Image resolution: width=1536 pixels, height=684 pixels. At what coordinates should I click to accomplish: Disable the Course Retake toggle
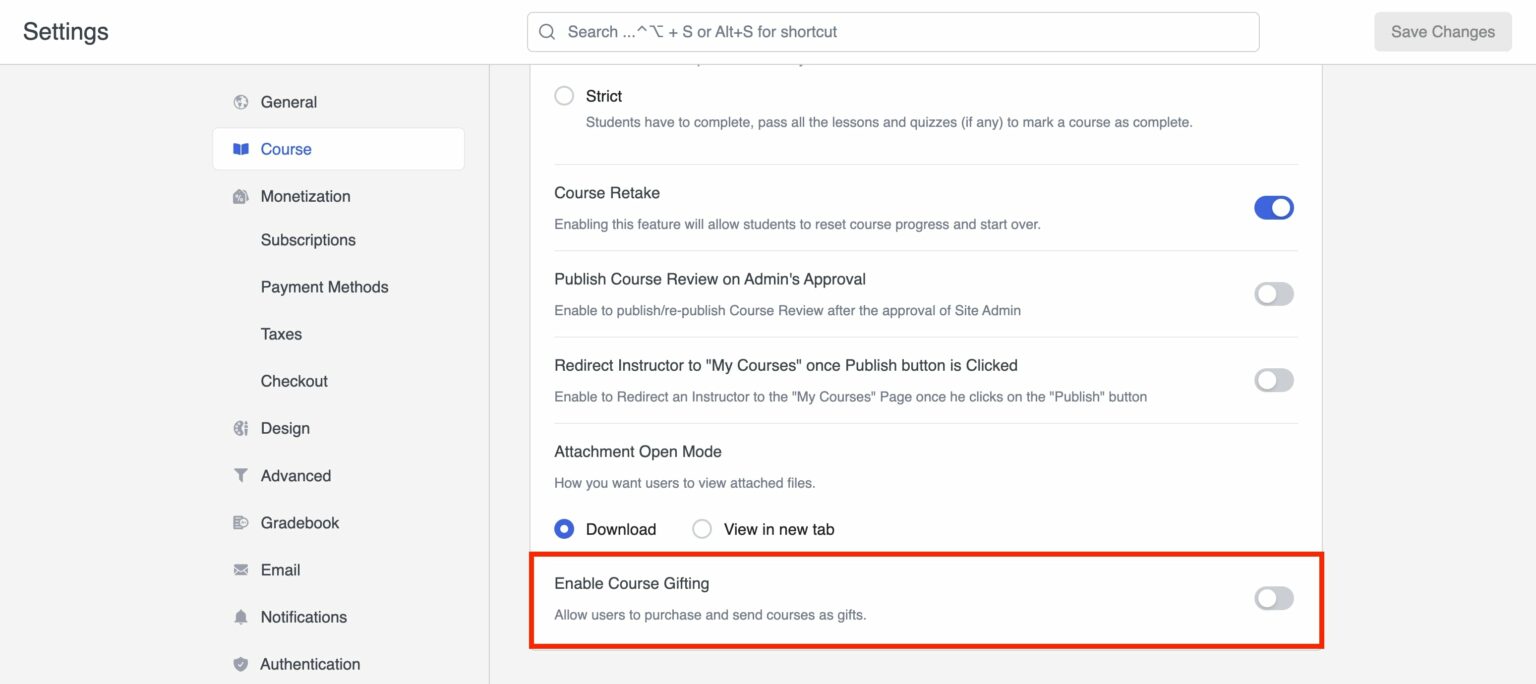coord(1273,208)
